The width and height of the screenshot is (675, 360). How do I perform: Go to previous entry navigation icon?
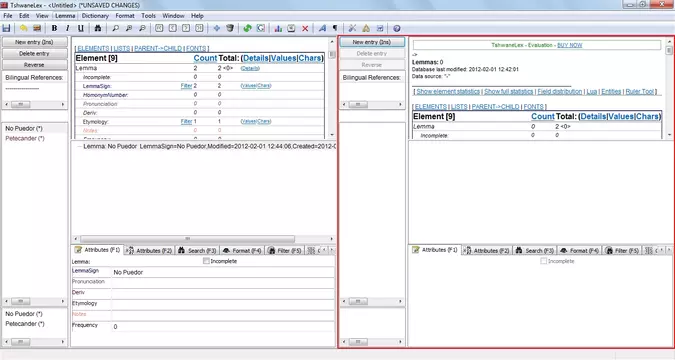click(173, 28)
